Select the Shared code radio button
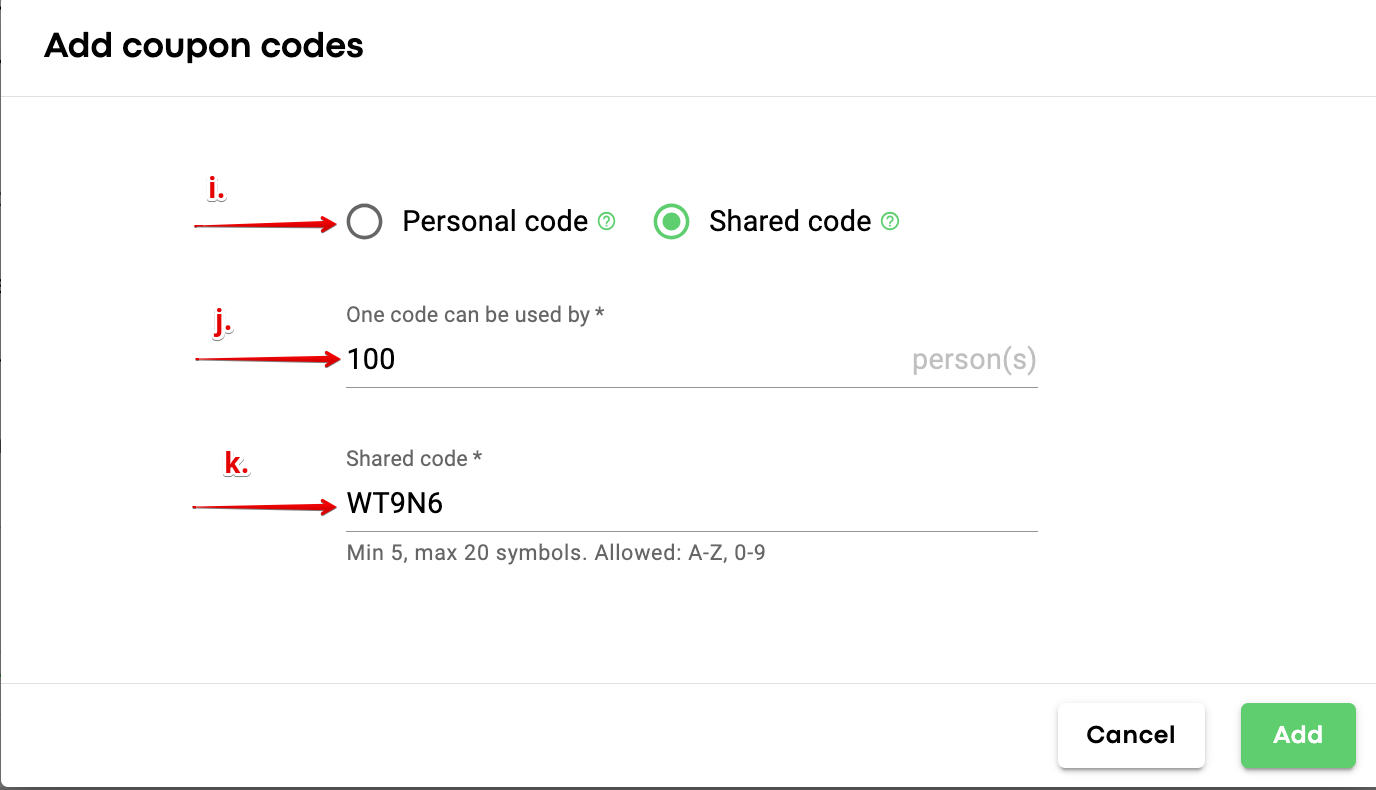This screenshot has height=790, width=1376. pos(671,221)
